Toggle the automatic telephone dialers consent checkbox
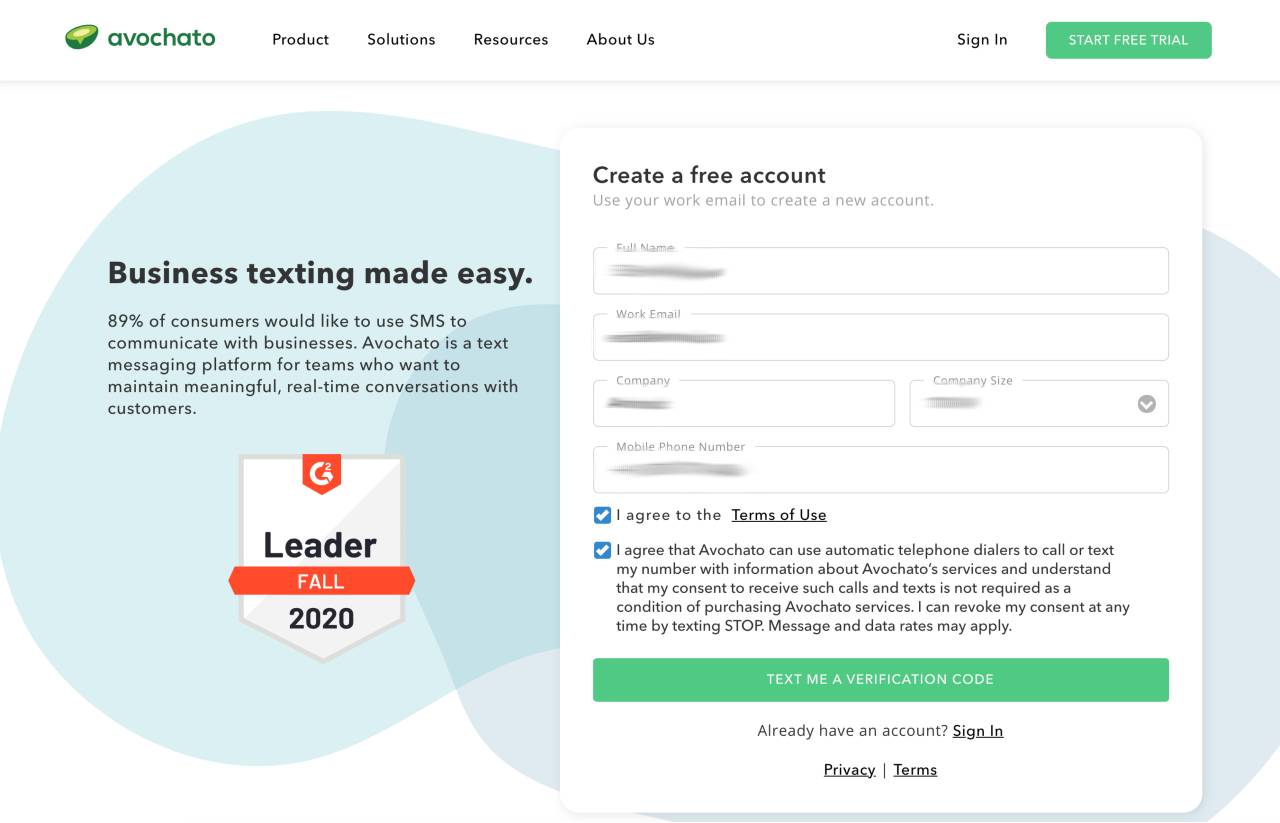Image resolution: width=1280 pixels, height=823 pixels. (x=602, y=550)
